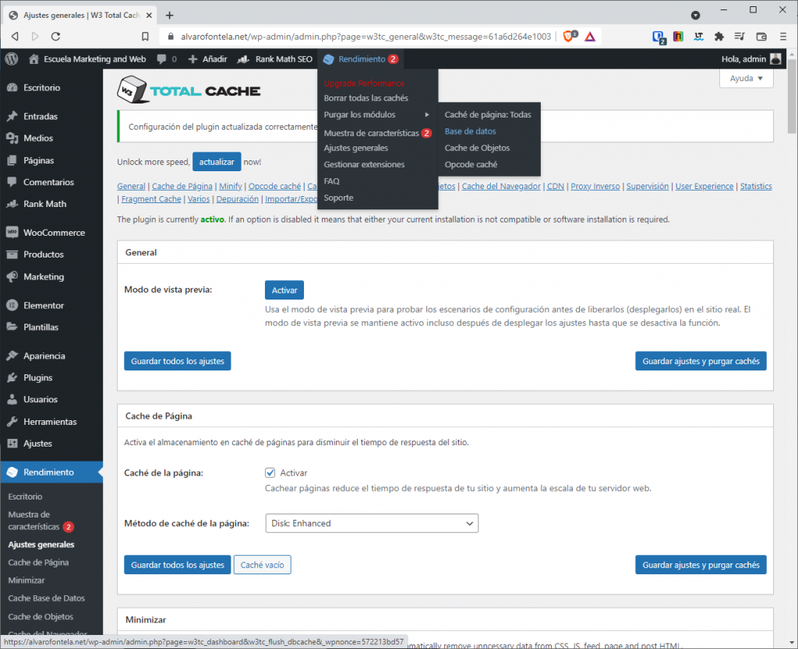Open the browser tab list dropdown

click(695, 15)
